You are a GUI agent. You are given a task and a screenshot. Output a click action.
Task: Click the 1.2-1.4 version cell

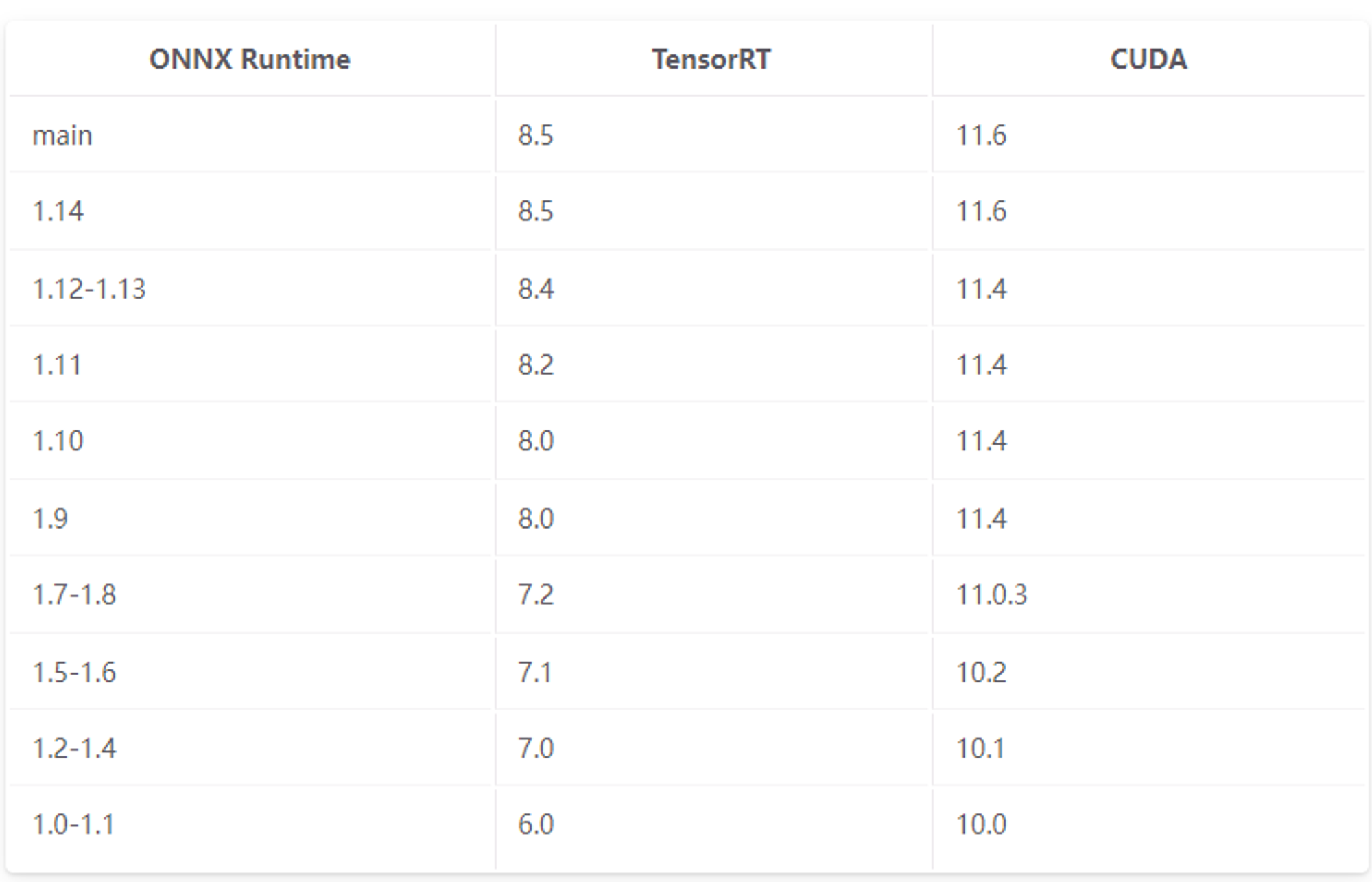[250, 748]
